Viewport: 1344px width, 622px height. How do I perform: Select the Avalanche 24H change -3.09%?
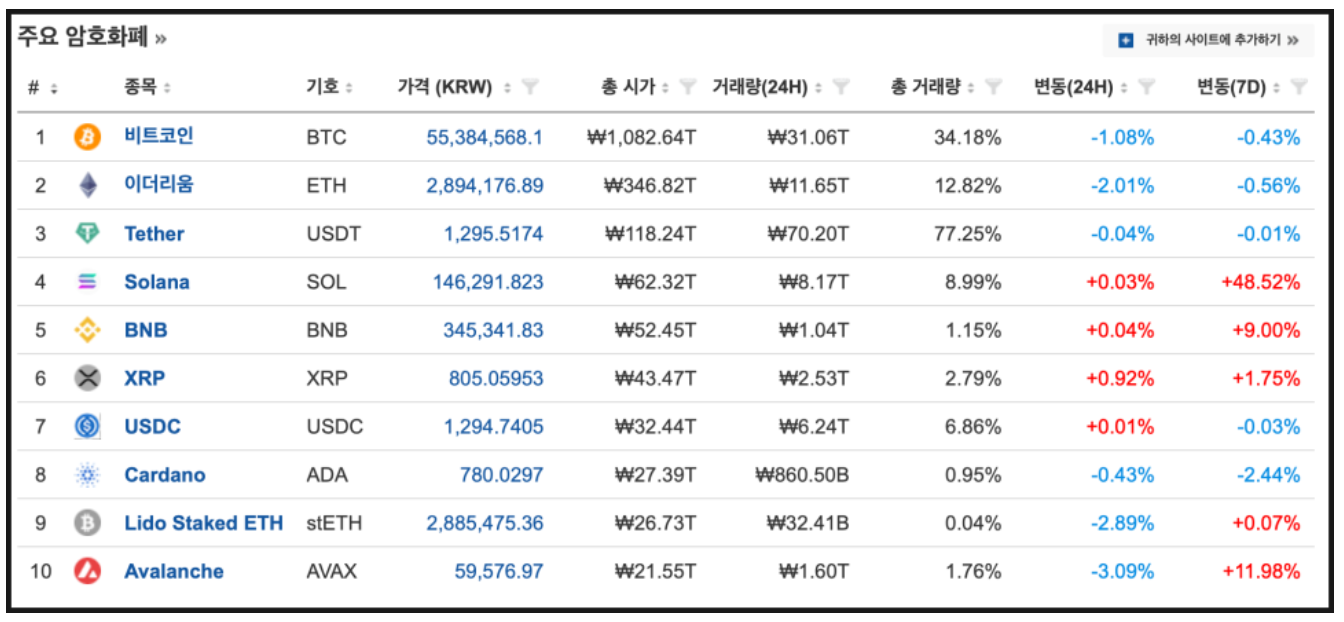pos(1120,572)
